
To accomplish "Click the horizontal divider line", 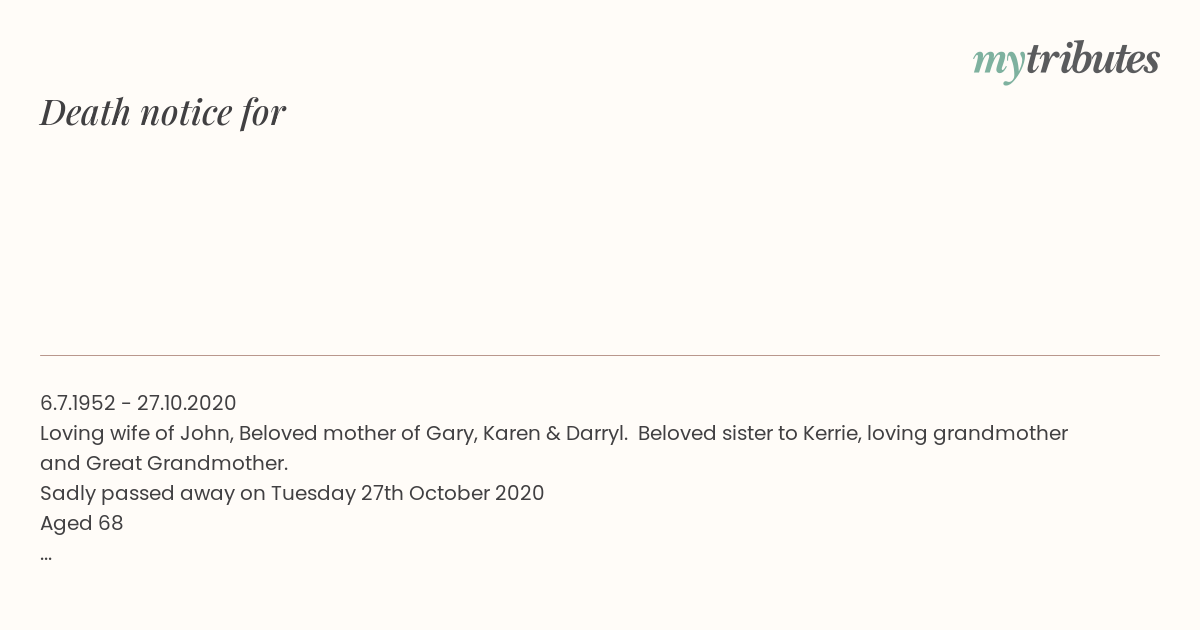I will [600, 355].
